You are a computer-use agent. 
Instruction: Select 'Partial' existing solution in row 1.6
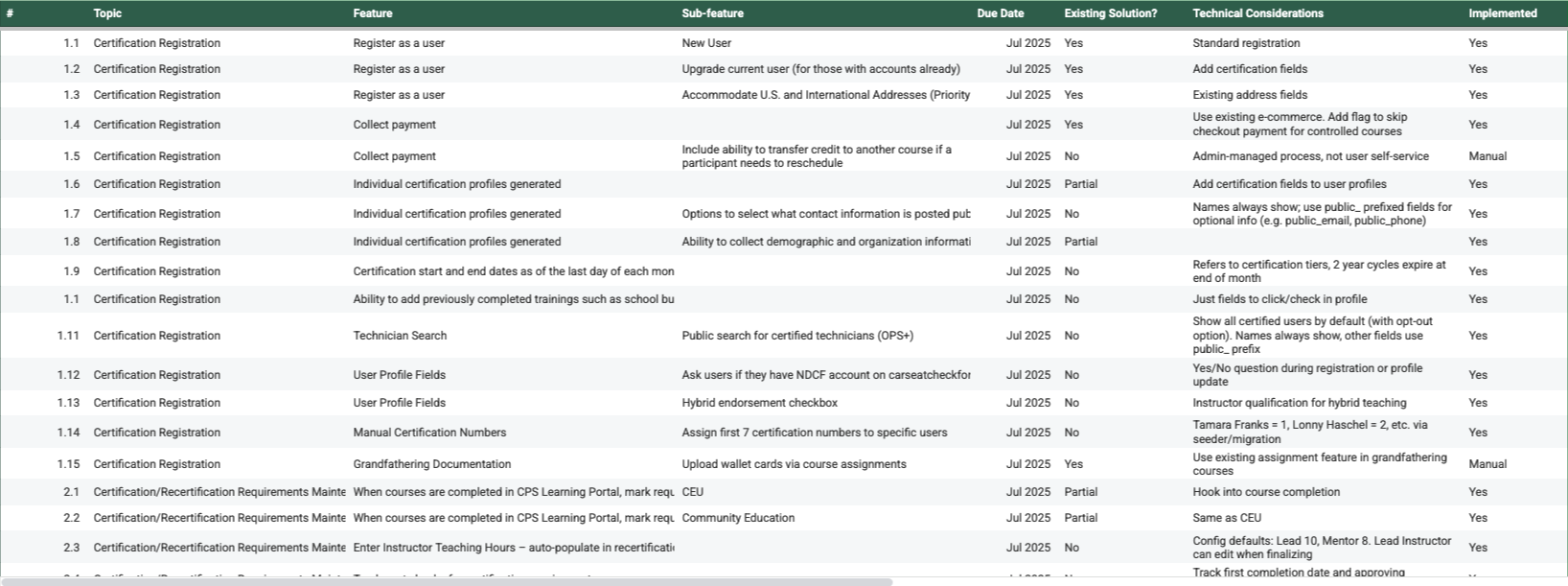[1080, 184]
